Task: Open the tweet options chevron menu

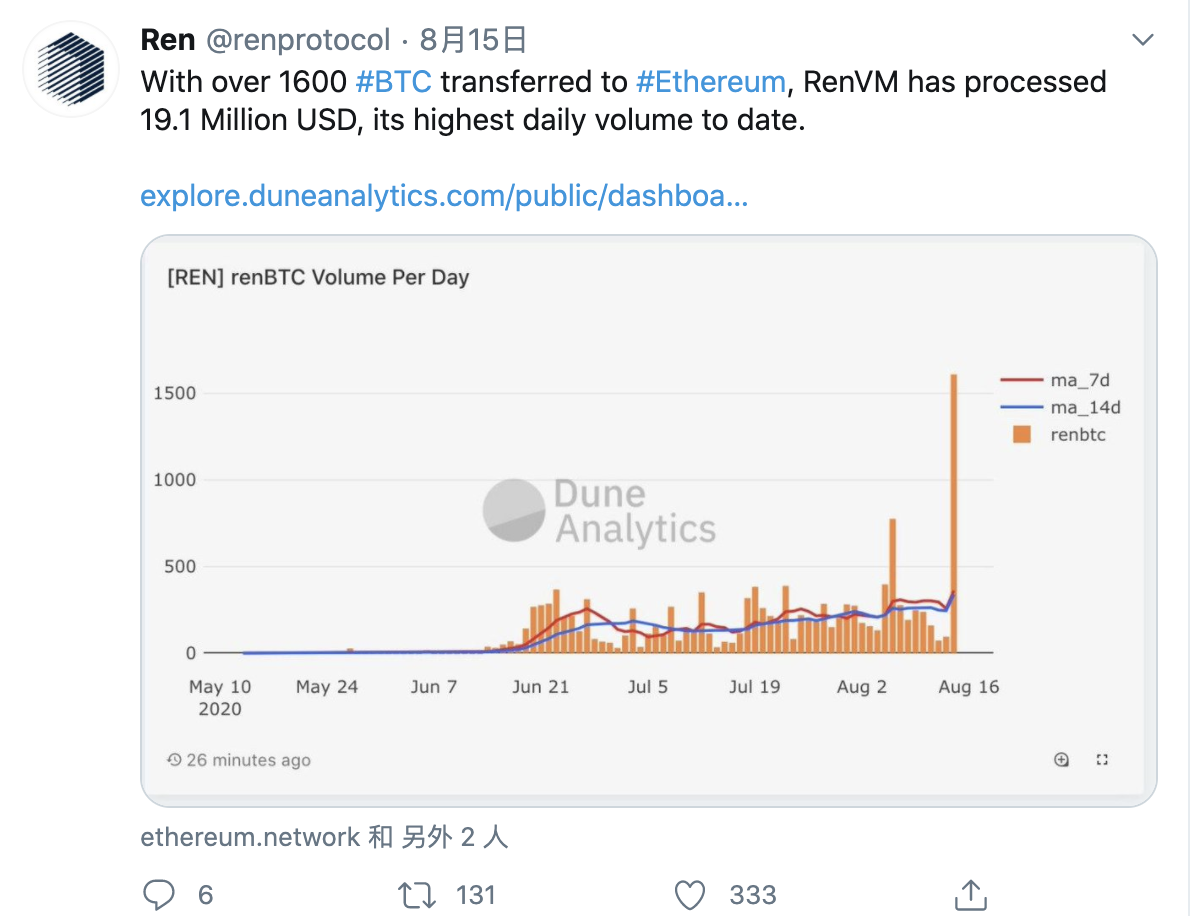Action: pyautogui.click(x=1142, y=39)
